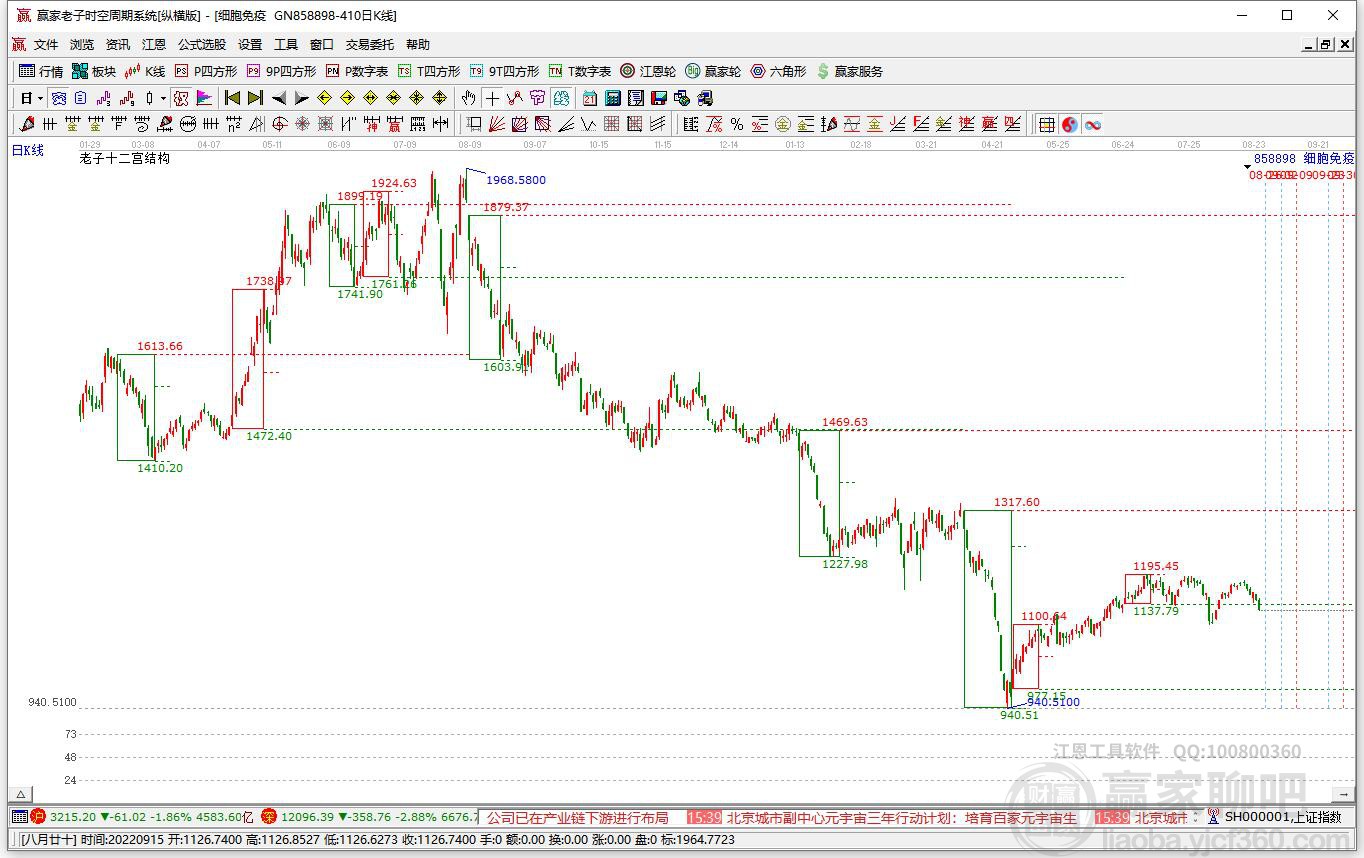The height and width of the screenshot is (858, 1364).
Task: Pick the gold 金 in circle tool
Action: coord(782,124)
